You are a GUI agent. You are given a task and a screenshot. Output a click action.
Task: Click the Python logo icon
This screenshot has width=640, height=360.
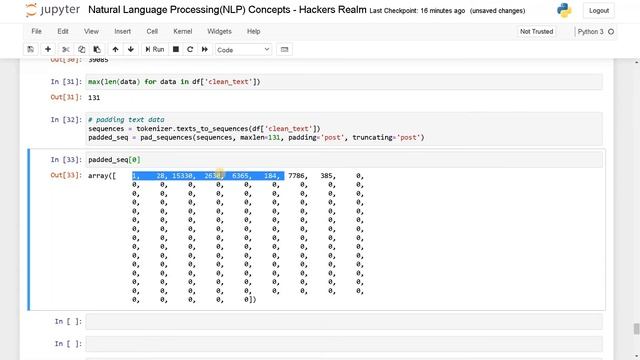click(x=564, y=10)
